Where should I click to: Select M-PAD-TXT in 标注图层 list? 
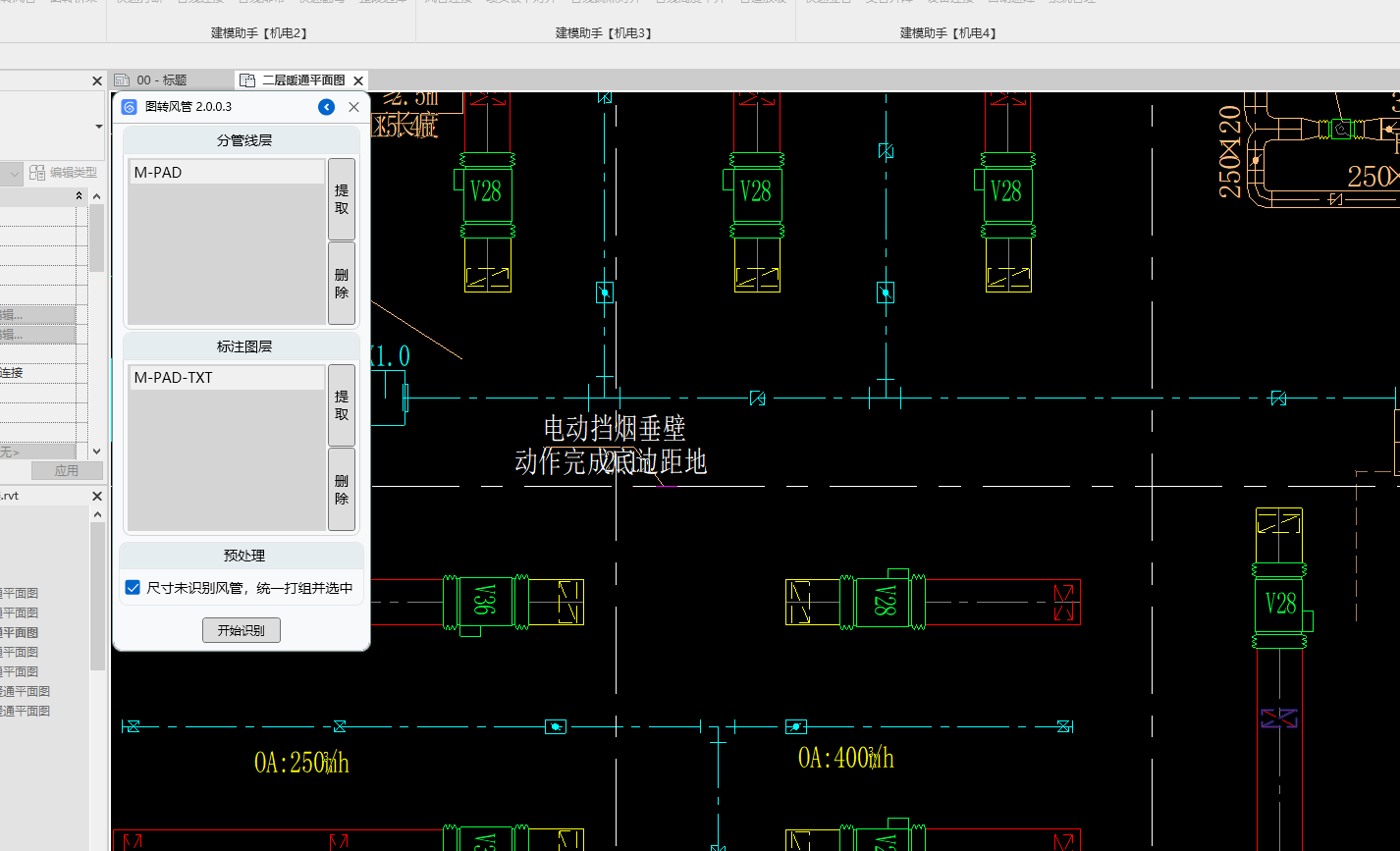pos(227,378)
